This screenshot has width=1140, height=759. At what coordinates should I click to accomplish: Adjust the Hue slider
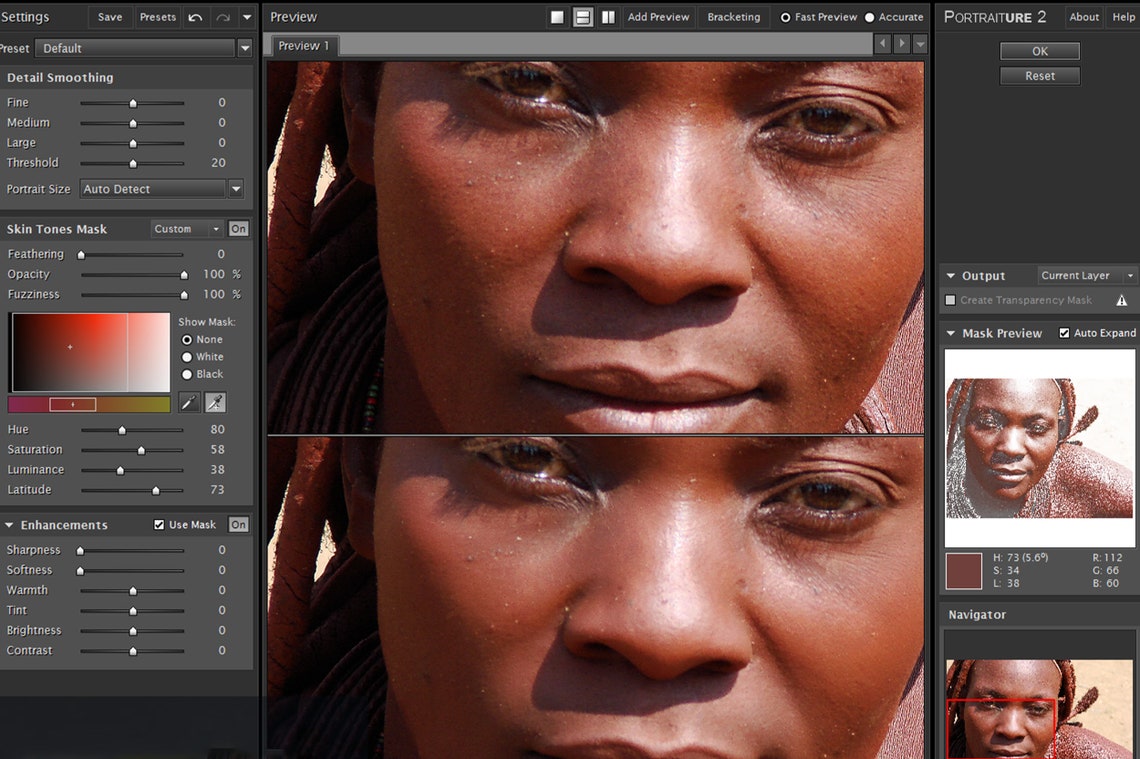point(132,430)
